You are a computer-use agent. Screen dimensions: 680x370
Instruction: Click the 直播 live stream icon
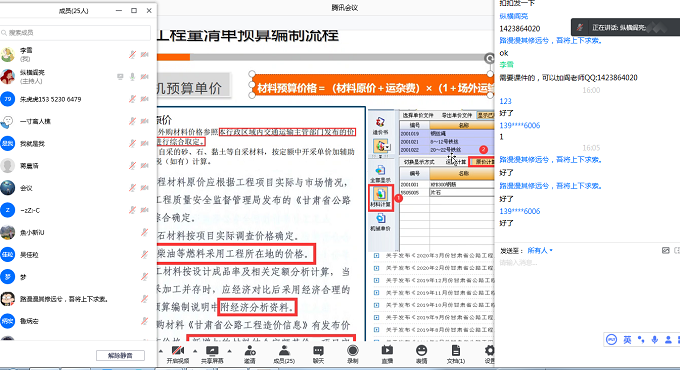coord(387,350)
